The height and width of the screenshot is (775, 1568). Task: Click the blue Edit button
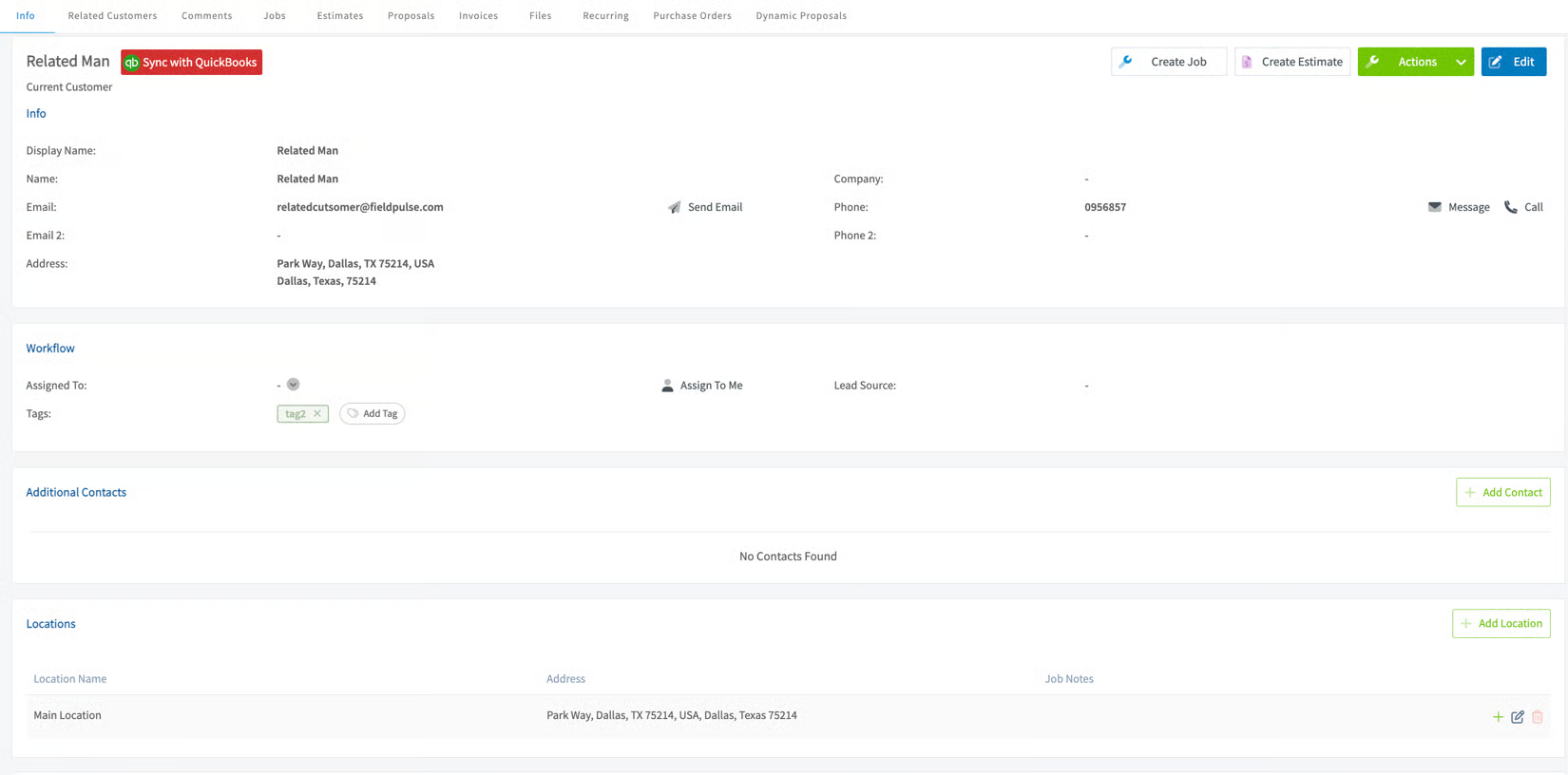click(x=1514, y=62)
